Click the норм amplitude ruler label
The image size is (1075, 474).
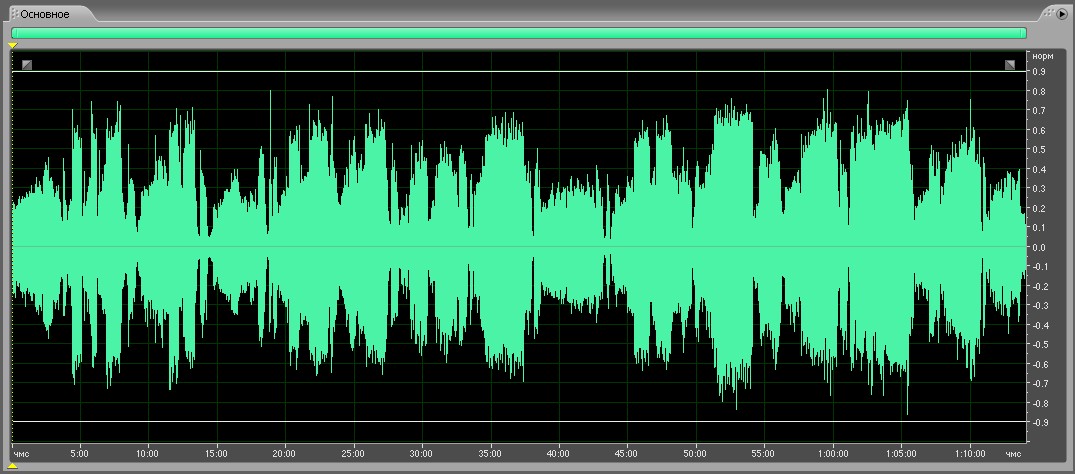pyautogui.click(x=1042, y=56)
